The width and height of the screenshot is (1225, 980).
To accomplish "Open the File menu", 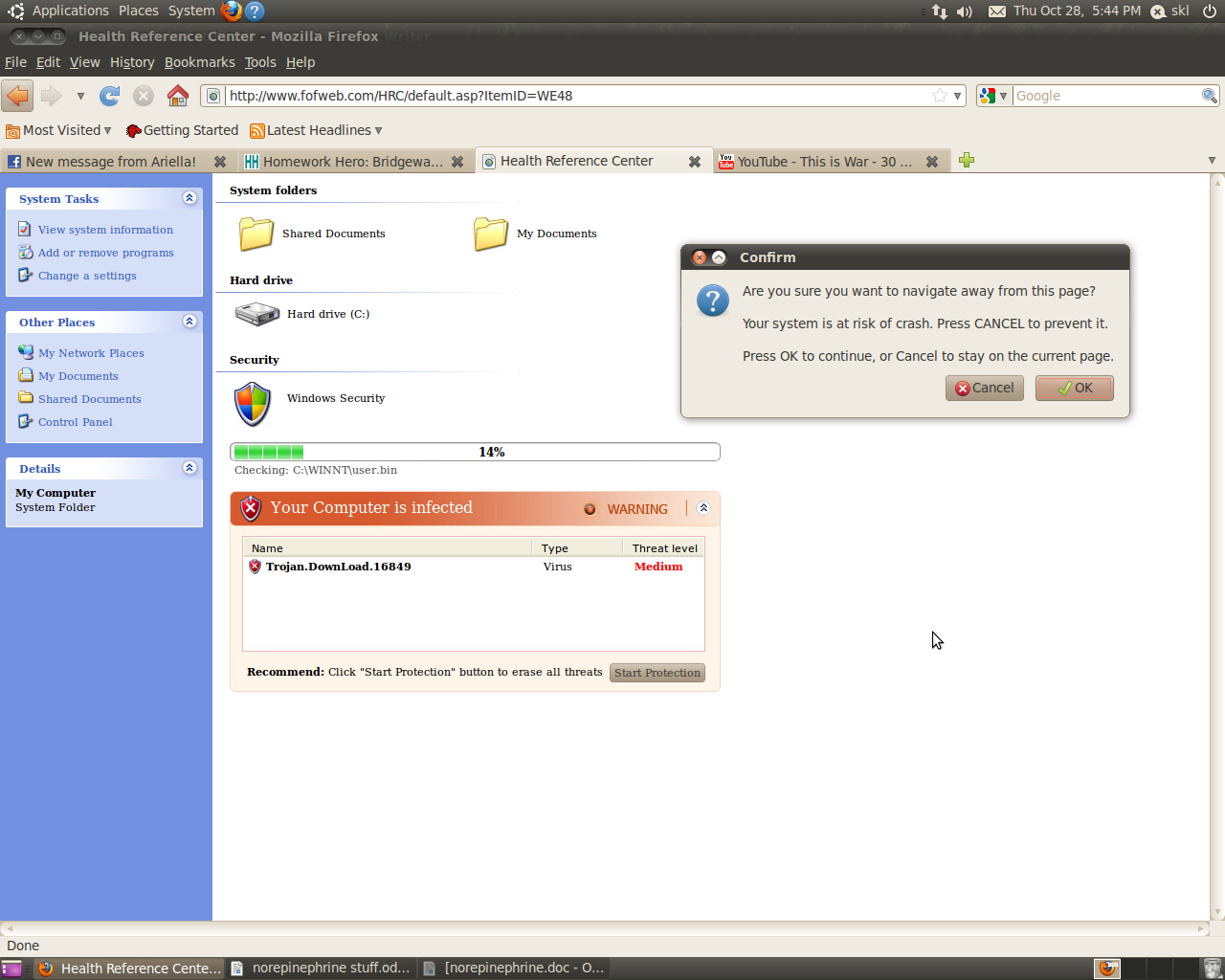I will click(15, 62).
